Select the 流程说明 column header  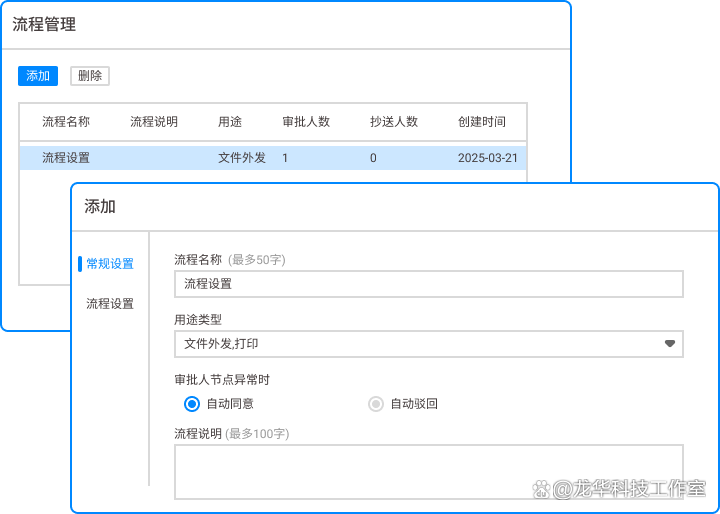154,122
